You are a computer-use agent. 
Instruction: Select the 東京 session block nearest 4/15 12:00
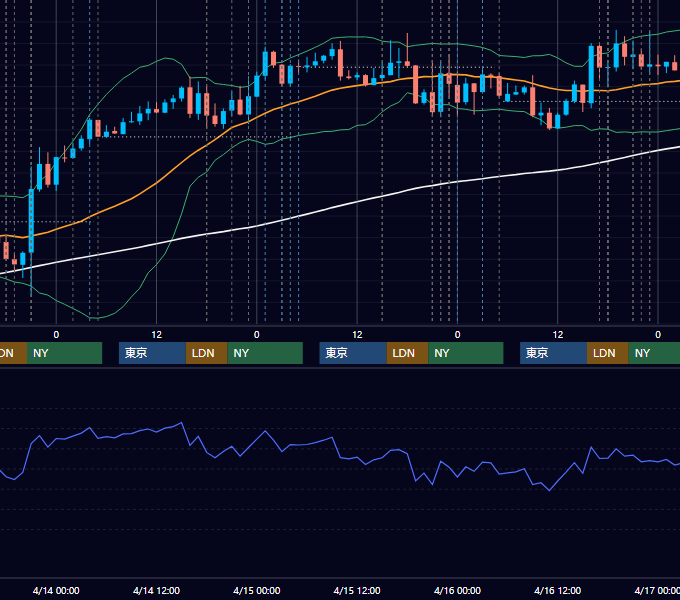pyautogui.click(x=353, y=353)
